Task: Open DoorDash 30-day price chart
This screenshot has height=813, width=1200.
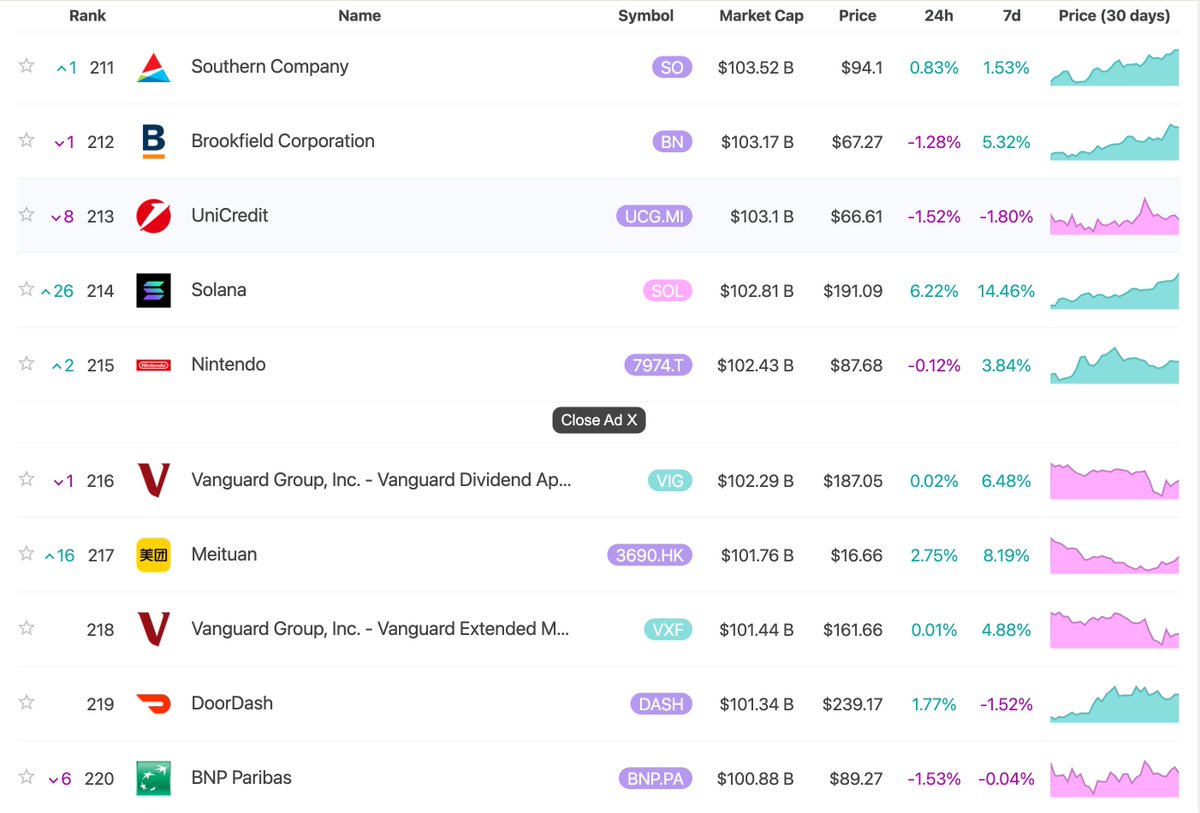Action: pos(1115,704)
